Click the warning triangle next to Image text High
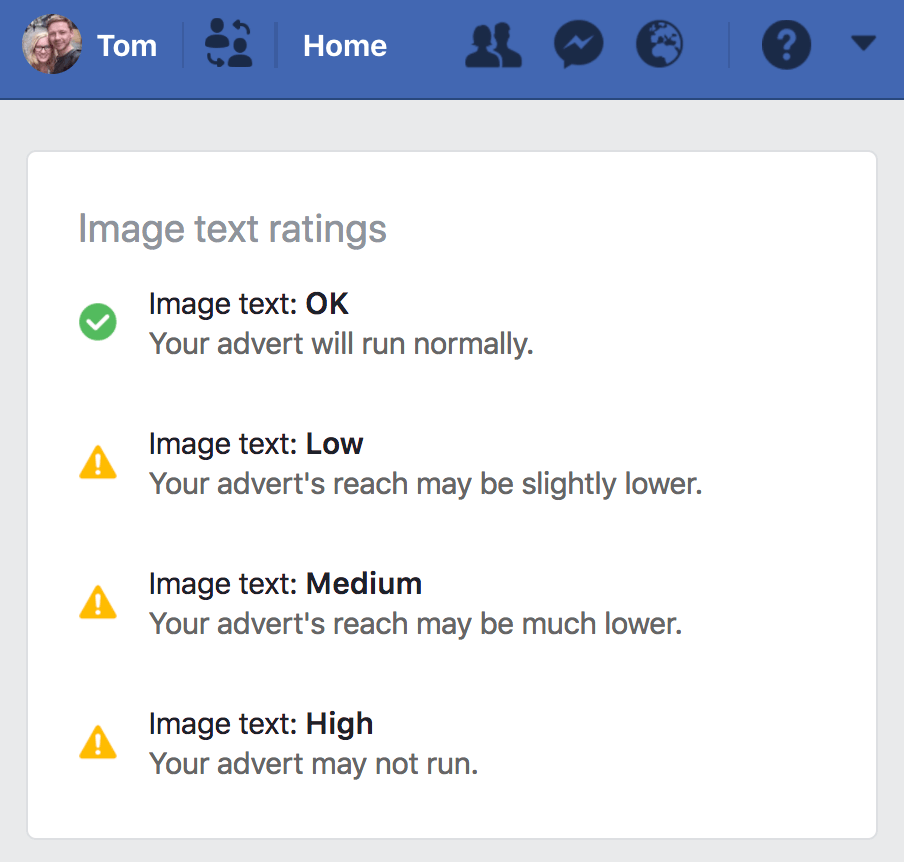Image resolution: width=904 pixels, height=862 pixels. click(x=97, y=742)
